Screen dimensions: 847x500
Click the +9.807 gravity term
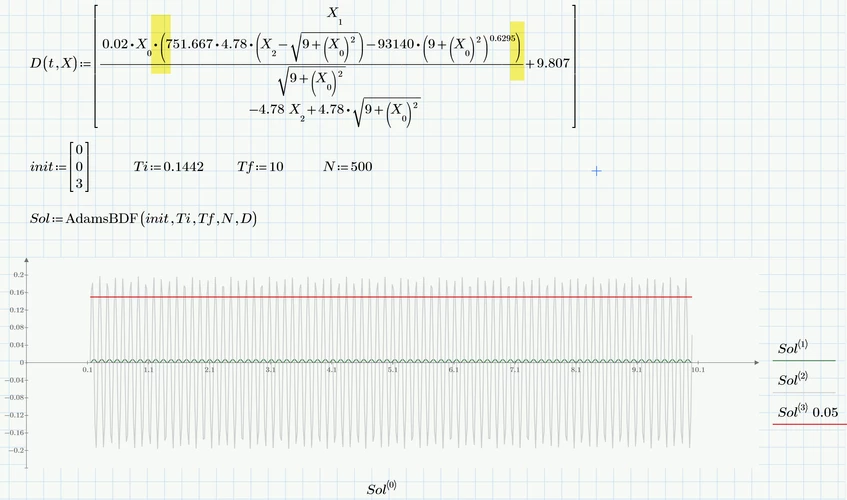[x=547, y=63]
